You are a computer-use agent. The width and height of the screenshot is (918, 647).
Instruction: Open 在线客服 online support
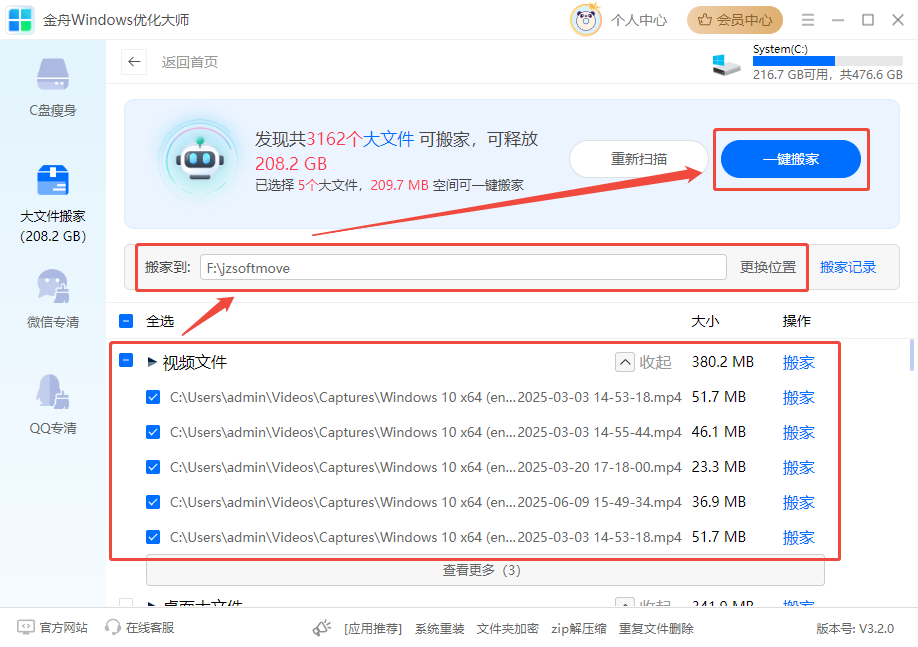(x=139, y=628)
